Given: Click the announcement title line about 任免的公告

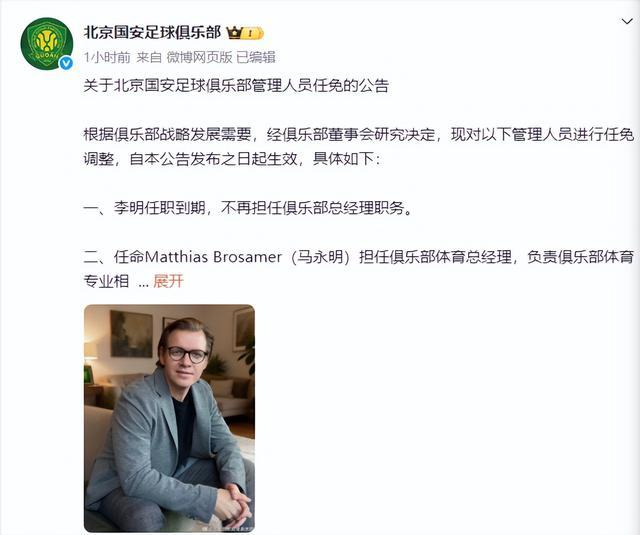Looking at the screenshot, I should (x=236, y=86).
